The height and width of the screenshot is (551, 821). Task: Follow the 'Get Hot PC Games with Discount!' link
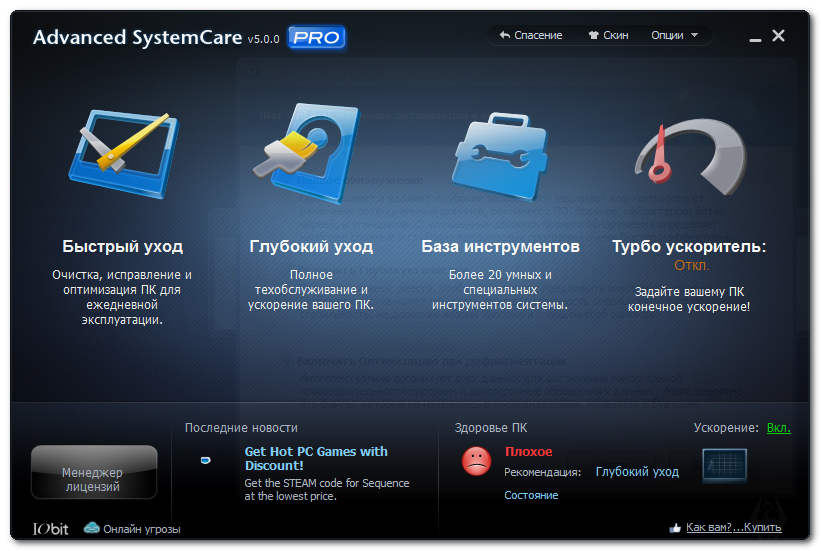tap(316, 458)
